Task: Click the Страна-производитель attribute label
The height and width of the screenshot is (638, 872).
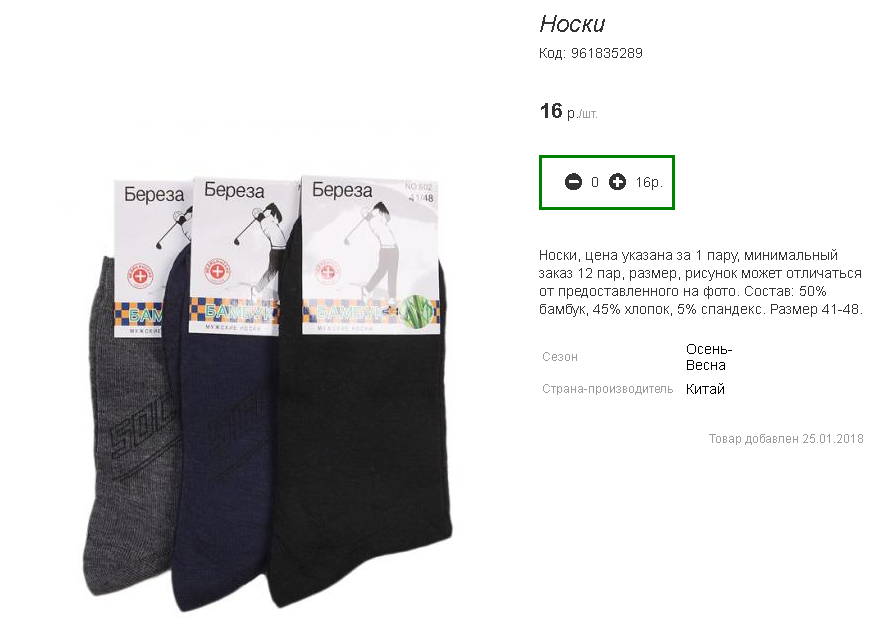Action: coord(607,389)
